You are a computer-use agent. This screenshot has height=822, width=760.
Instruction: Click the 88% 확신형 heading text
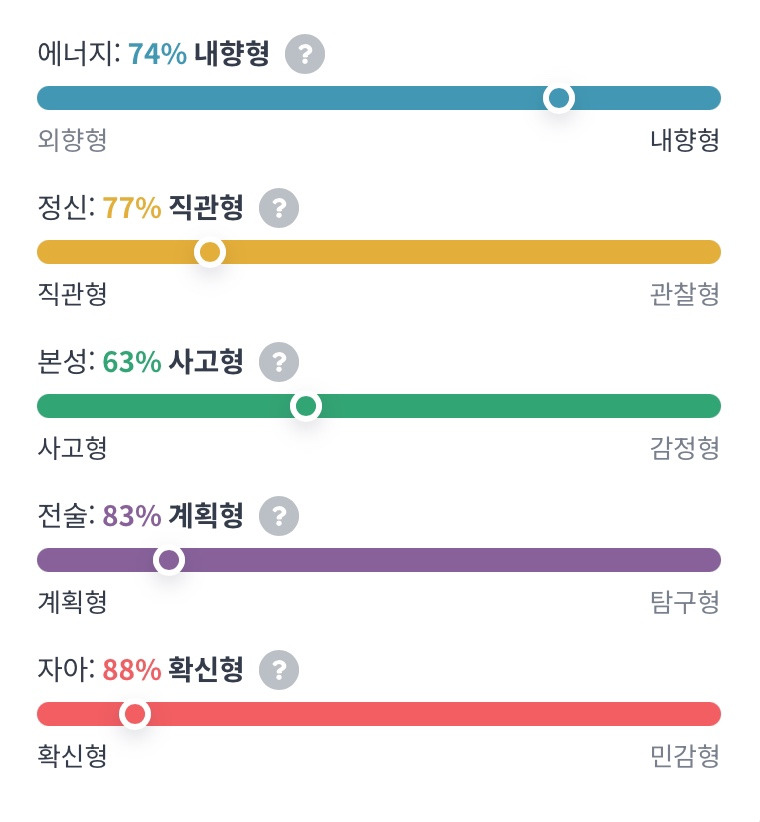(173, 669)
